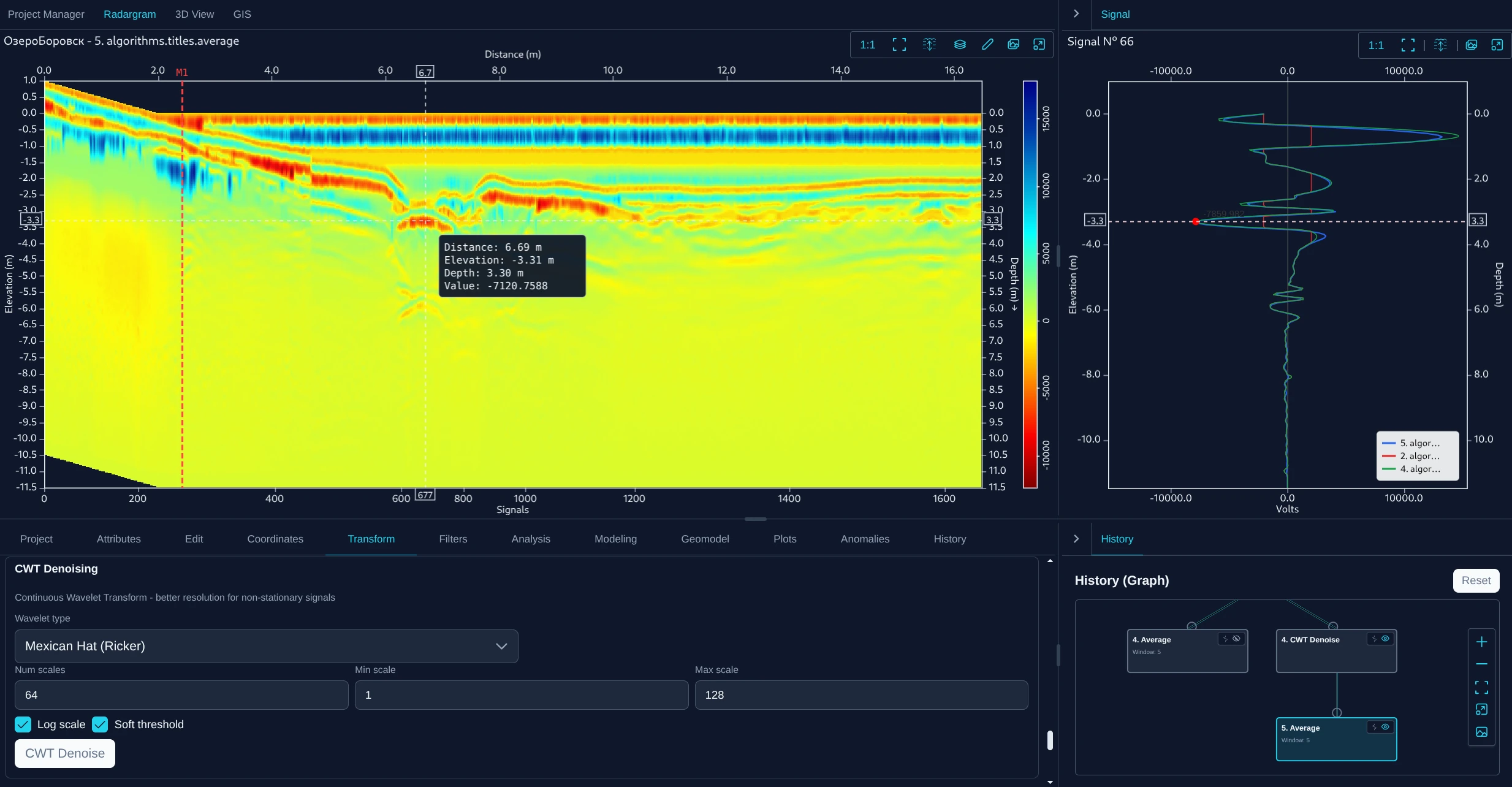Zoom in on the History Graph with the plus icon
This screenshot has width=1512, height=787.
[1483, 641]
